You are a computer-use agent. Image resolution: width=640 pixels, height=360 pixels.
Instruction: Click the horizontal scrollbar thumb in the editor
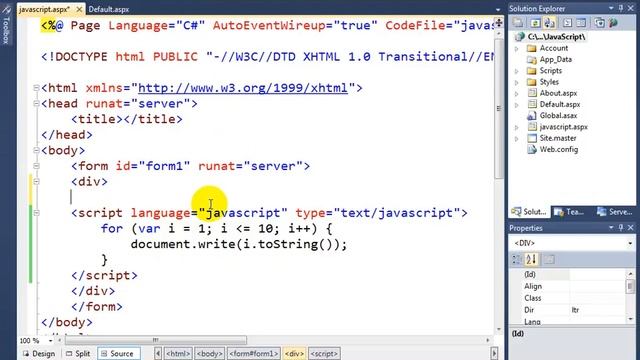(x=156, y=340)
